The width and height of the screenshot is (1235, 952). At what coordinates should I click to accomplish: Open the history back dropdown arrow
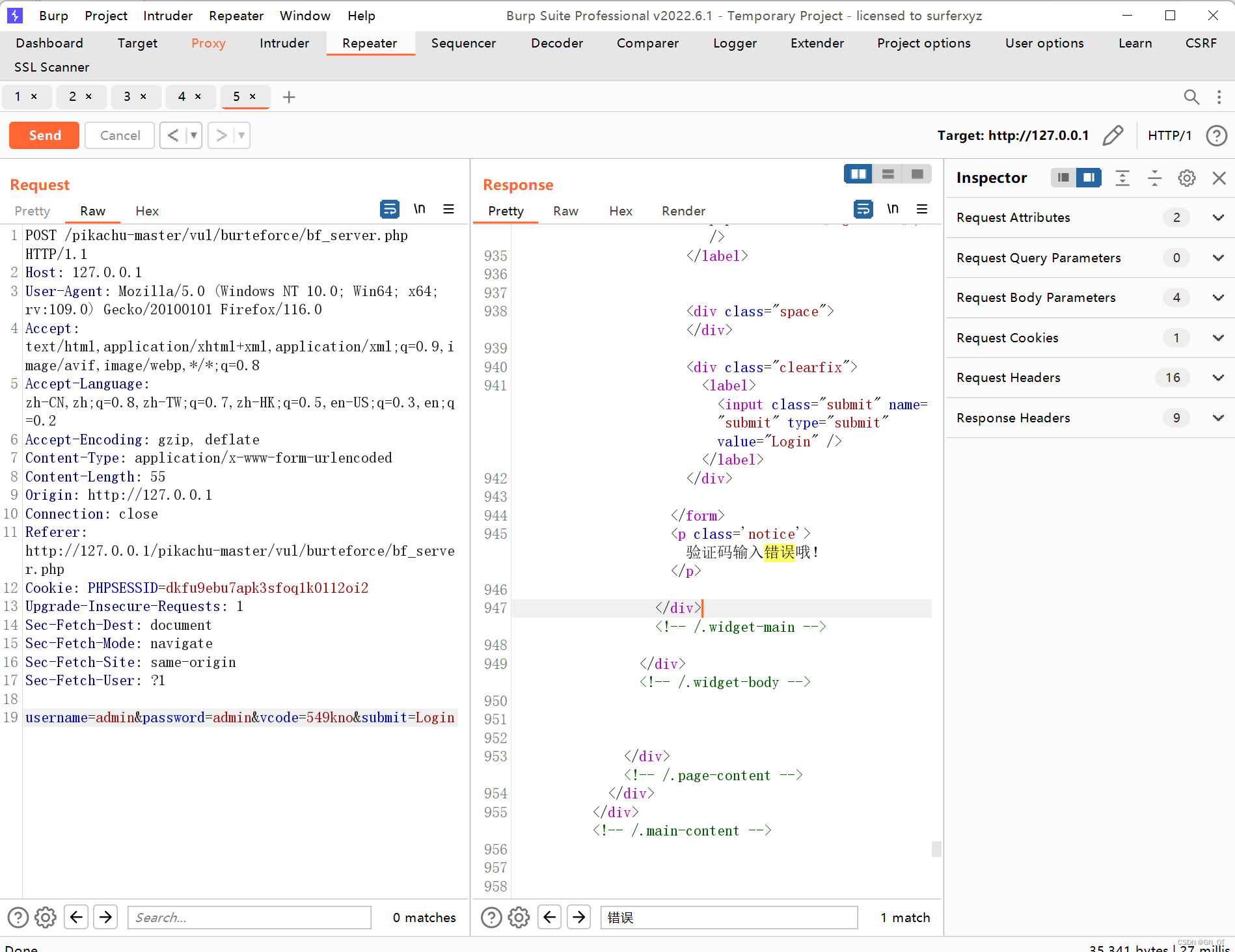point(193,135)
